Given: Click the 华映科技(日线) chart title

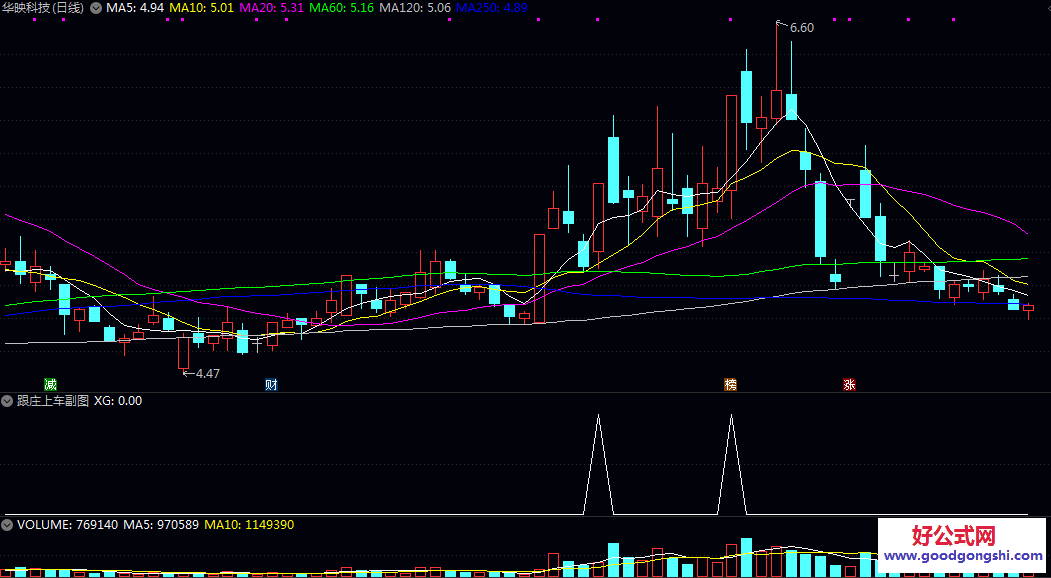Looking at the screenshot, I should point(43,8).
